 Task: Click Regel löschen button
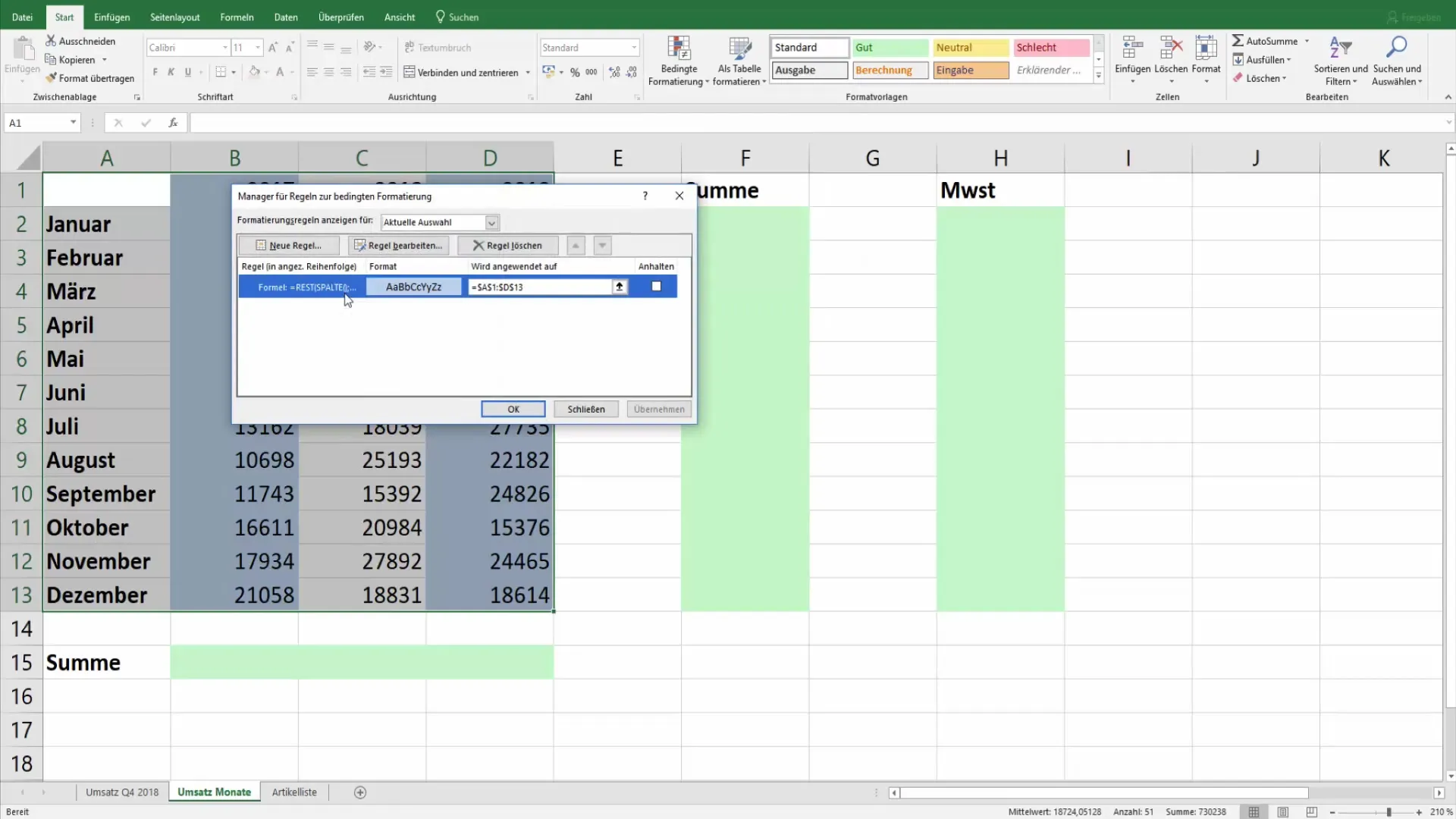point(508,246)
